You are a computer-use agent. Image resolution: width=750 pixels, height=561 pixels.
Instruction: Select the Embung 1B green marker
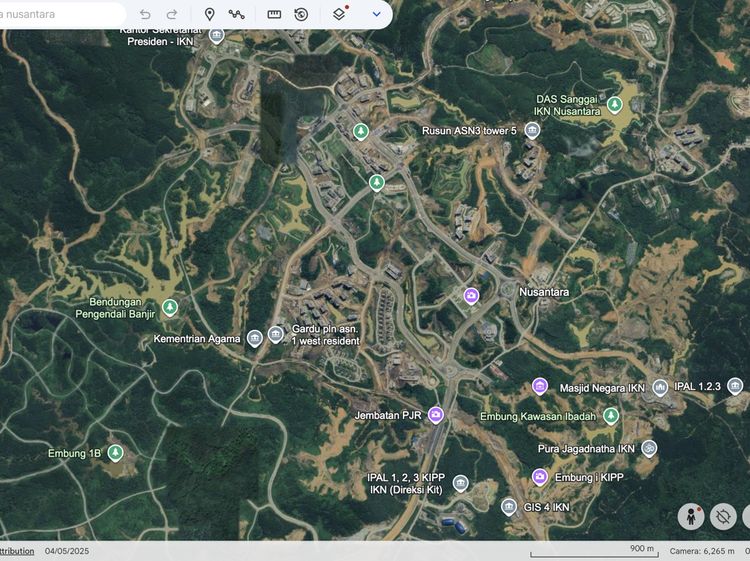pos(116,453)
